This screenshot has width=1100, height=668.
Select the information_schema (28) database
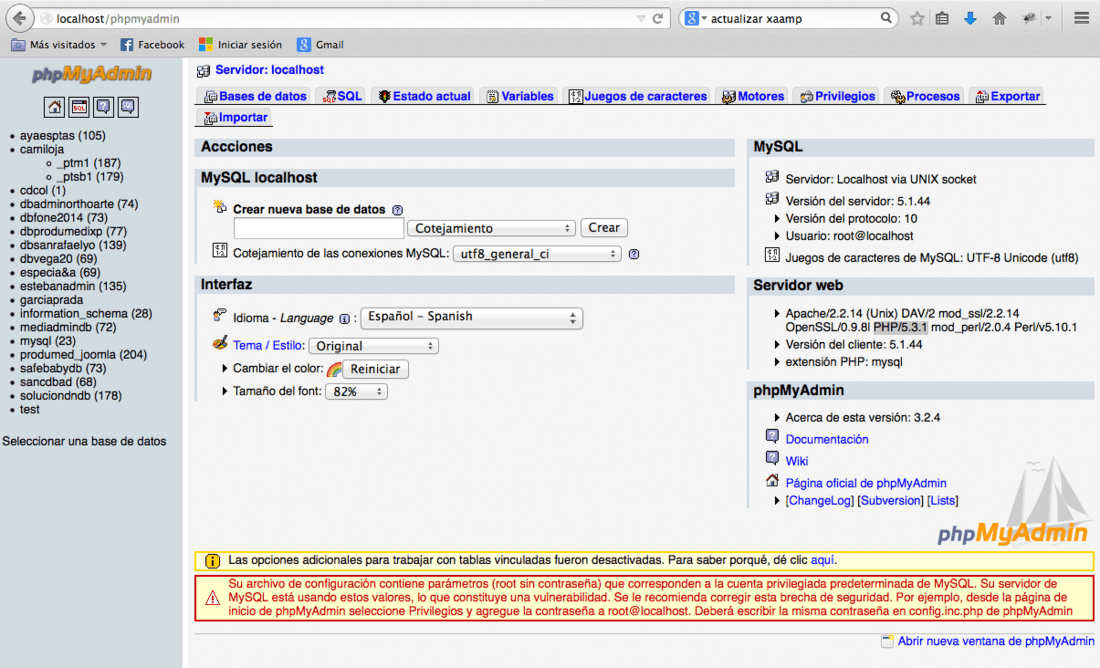86,314
